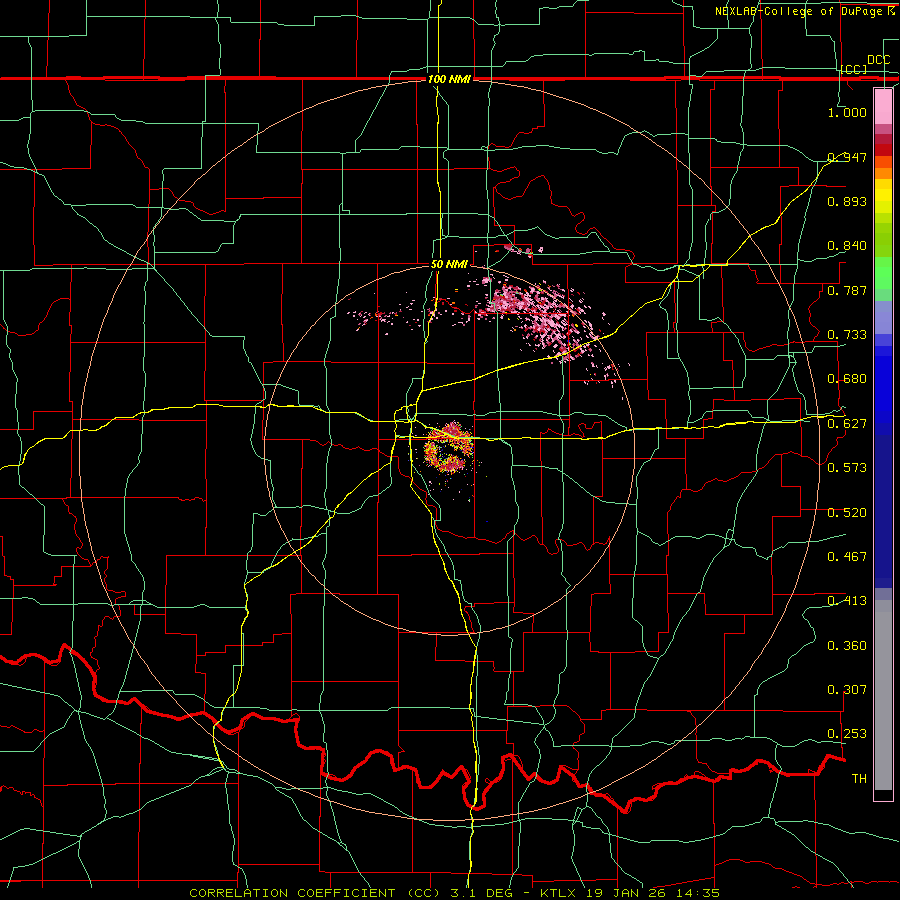The image size is (900, 900).
Task: Click the NEXLAB-College of DuPage label
Action: pos(804,11)
